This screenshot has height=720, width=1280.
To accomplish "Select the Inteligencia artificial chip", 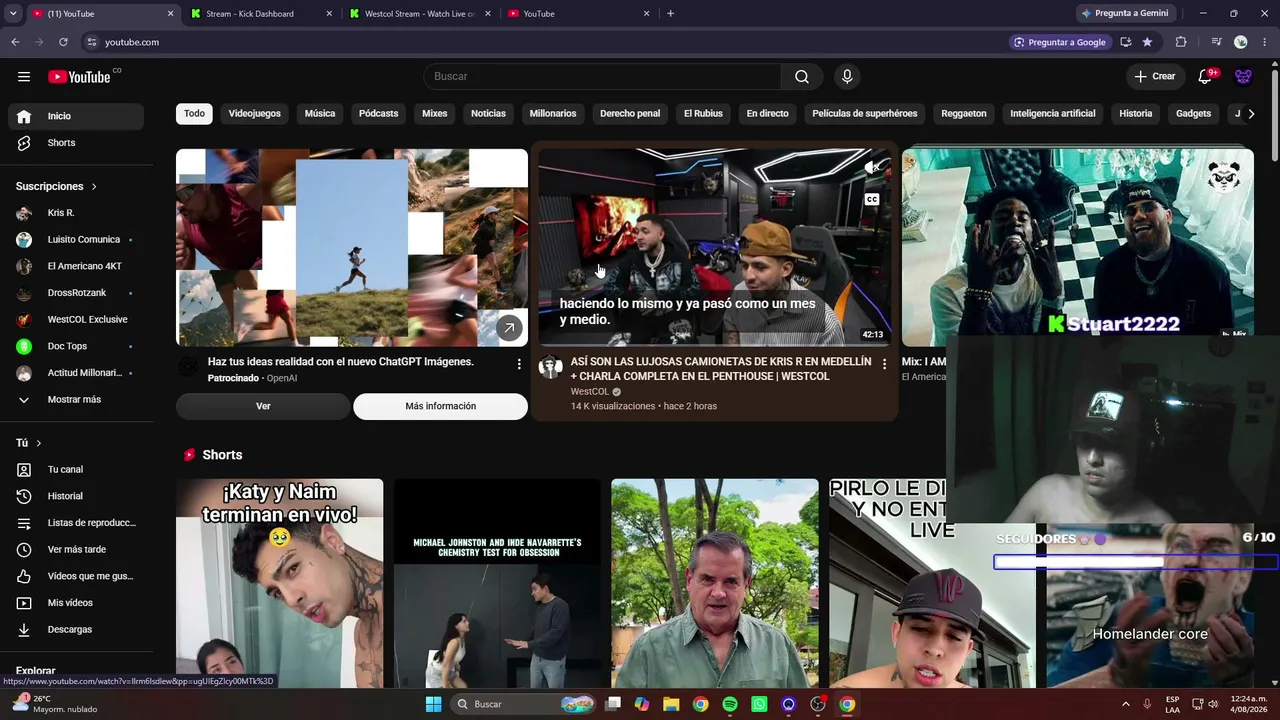I will (x=1053, y=114).
